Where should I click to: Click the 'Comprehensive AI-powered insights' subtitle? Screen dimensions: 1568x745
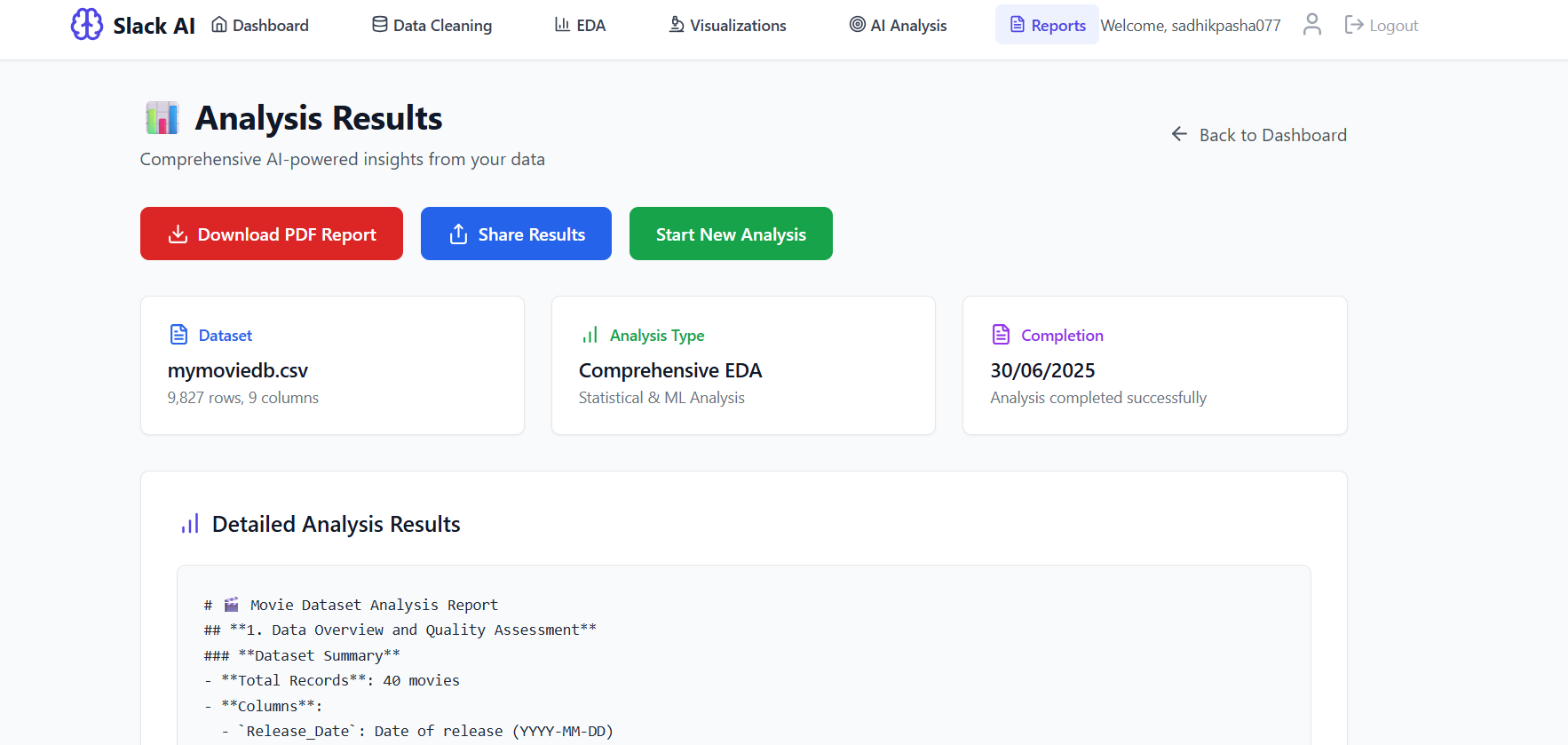[343, 159]
